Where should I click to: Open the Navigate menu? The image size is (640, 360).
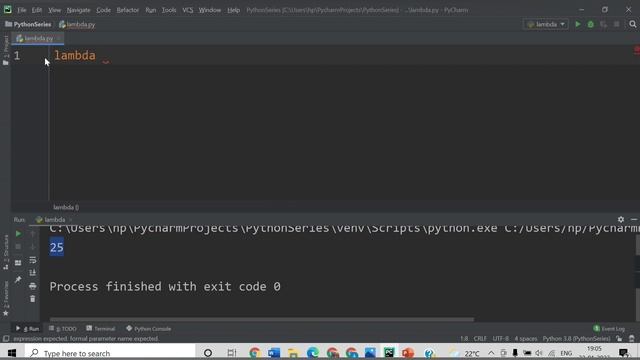(78, 10)
